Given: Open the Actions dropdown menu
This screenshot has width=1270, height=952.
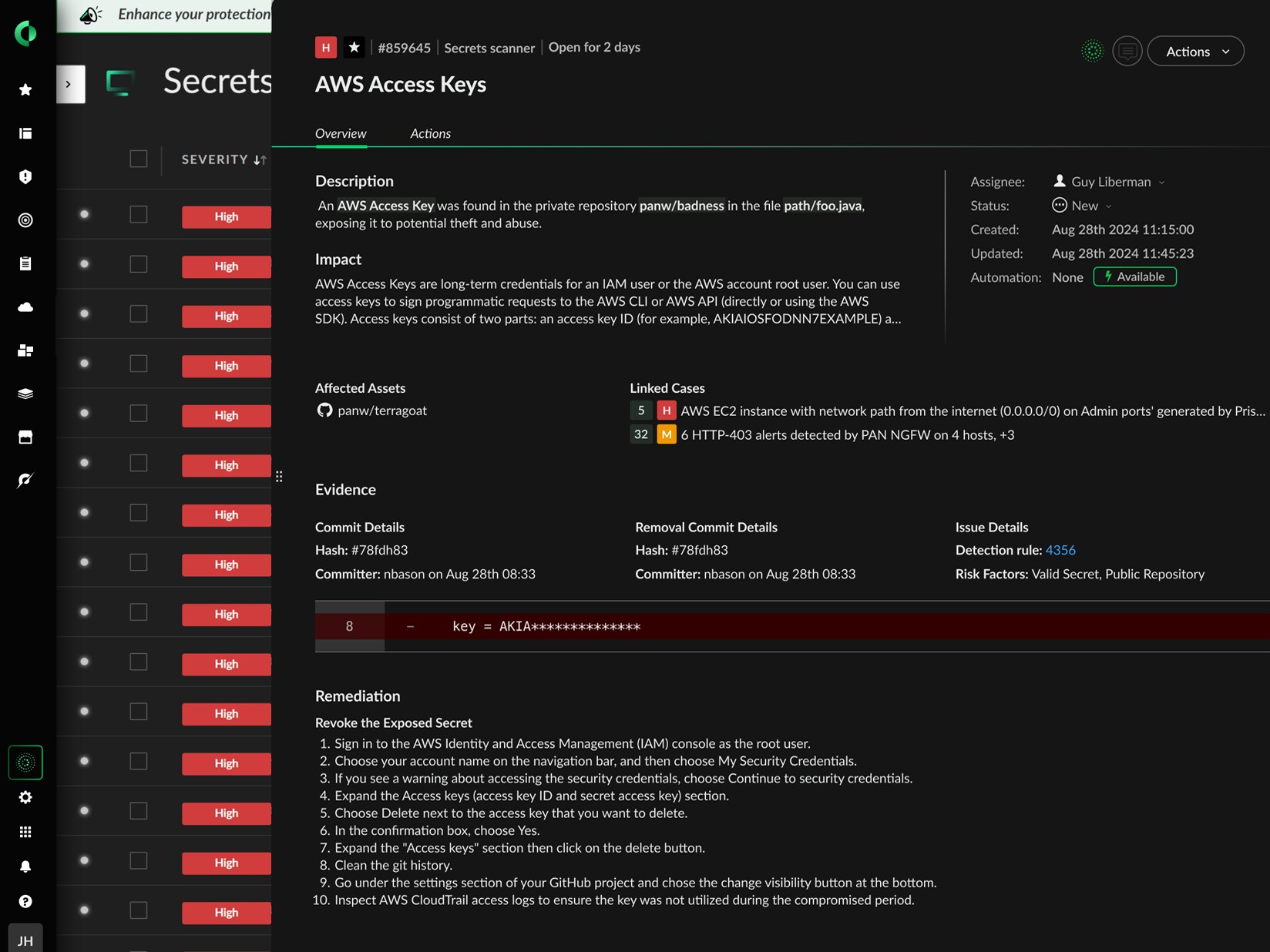Looking at the screenshot, I should point(1195,51).
